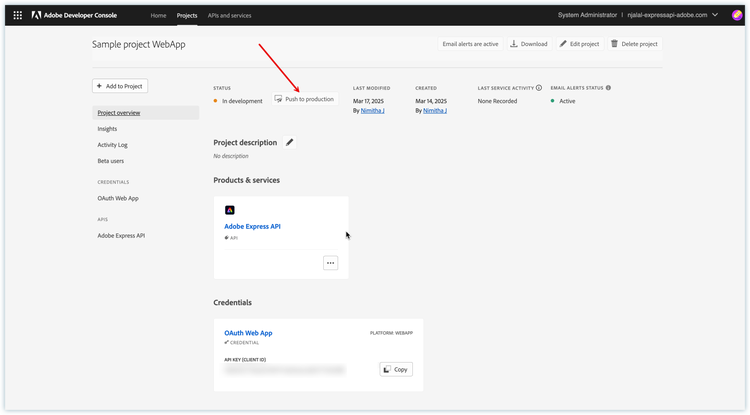Click the None Recorded service activity text
Viewport: 750px width, 415px height.
pos(497,101)
